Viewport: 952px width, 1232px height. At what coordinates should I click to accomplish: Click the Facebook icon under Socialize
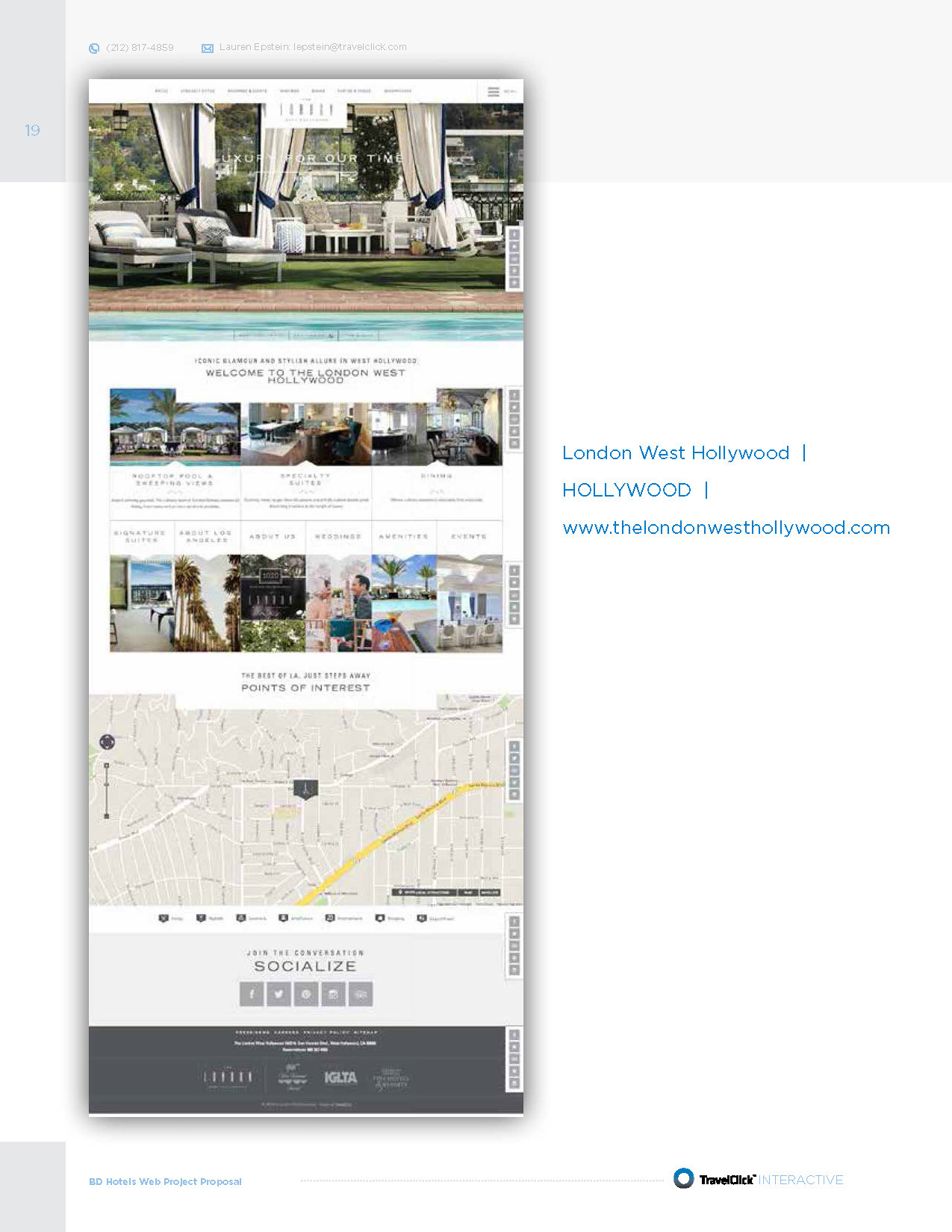tap(252, 995)
